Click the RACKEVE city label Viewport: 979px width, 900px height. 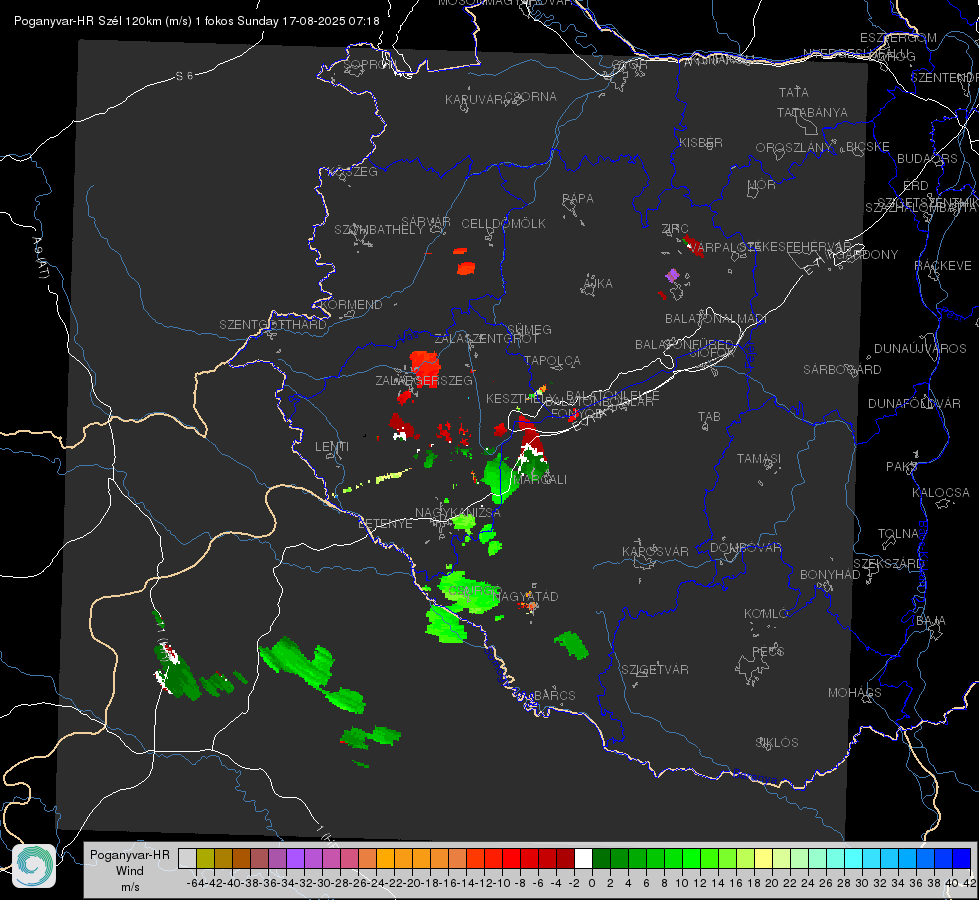click(x=943, y=266)
